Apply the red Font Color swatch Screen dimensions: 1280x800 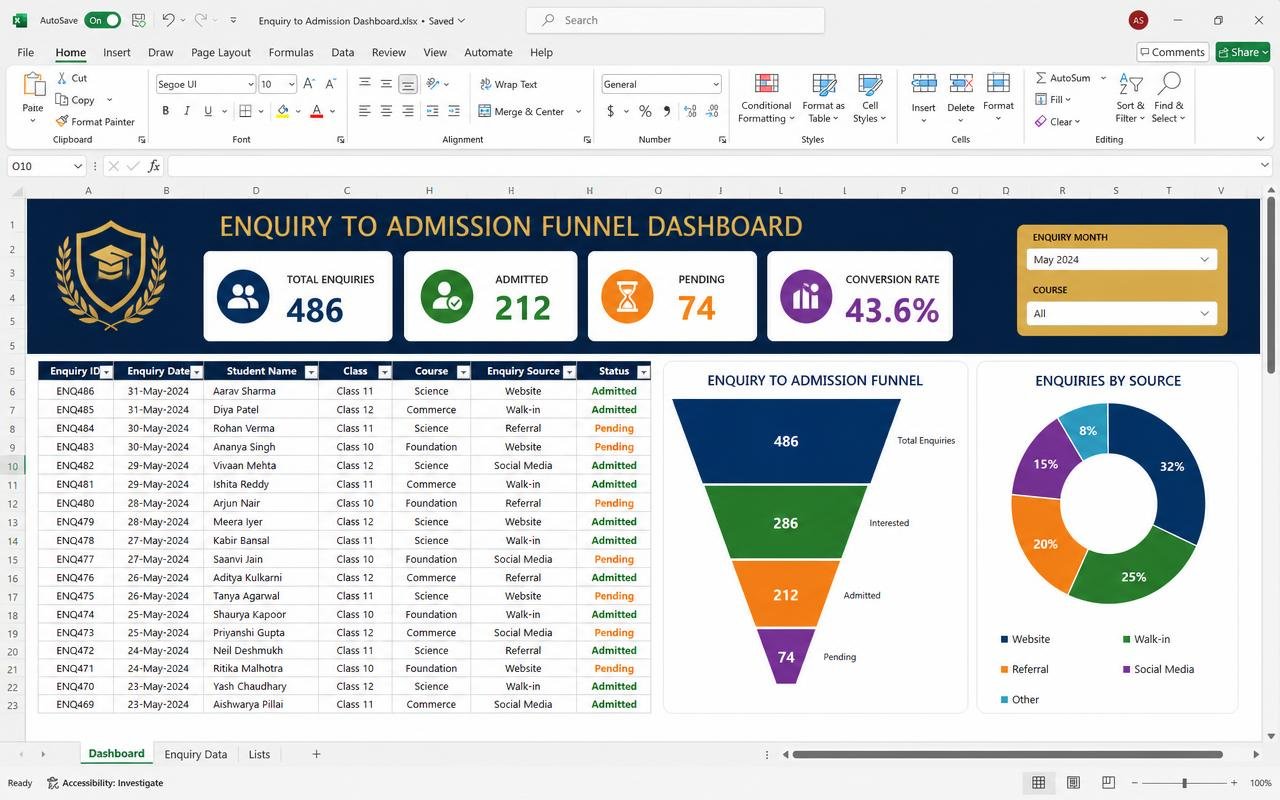[x=316, y=111]
